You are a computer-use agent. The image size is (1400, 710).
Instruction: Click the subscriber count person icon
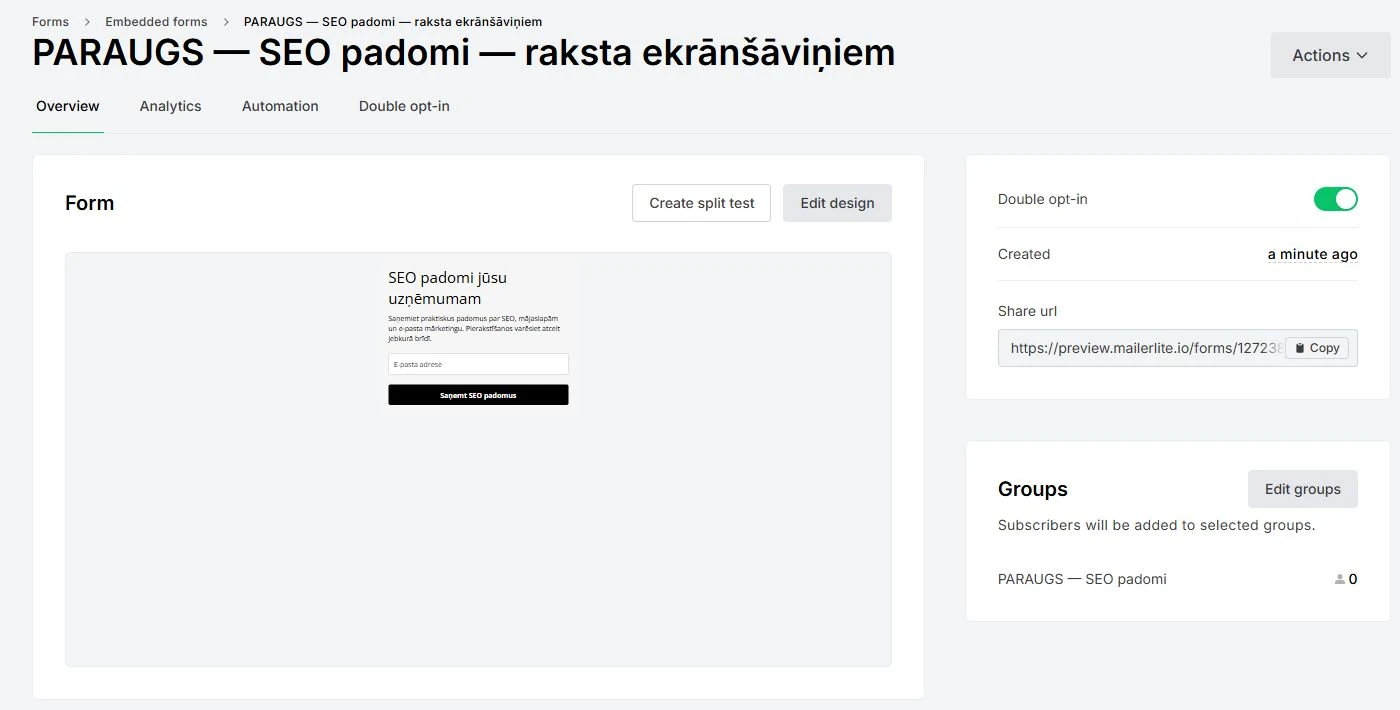(1340, 579)
